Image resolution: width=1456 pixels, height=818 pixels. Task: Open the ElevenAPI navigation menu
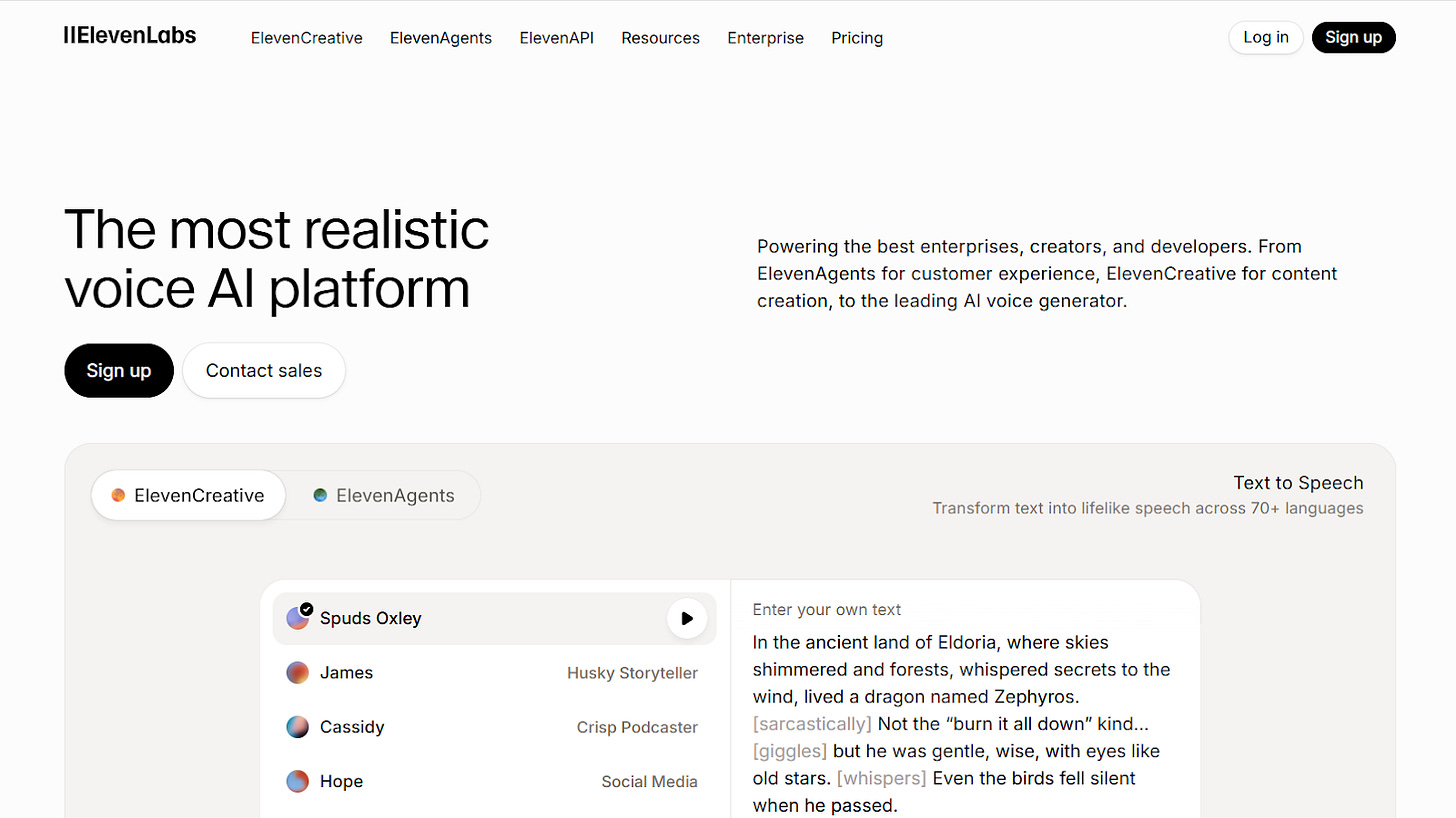[x=557, y=38]
